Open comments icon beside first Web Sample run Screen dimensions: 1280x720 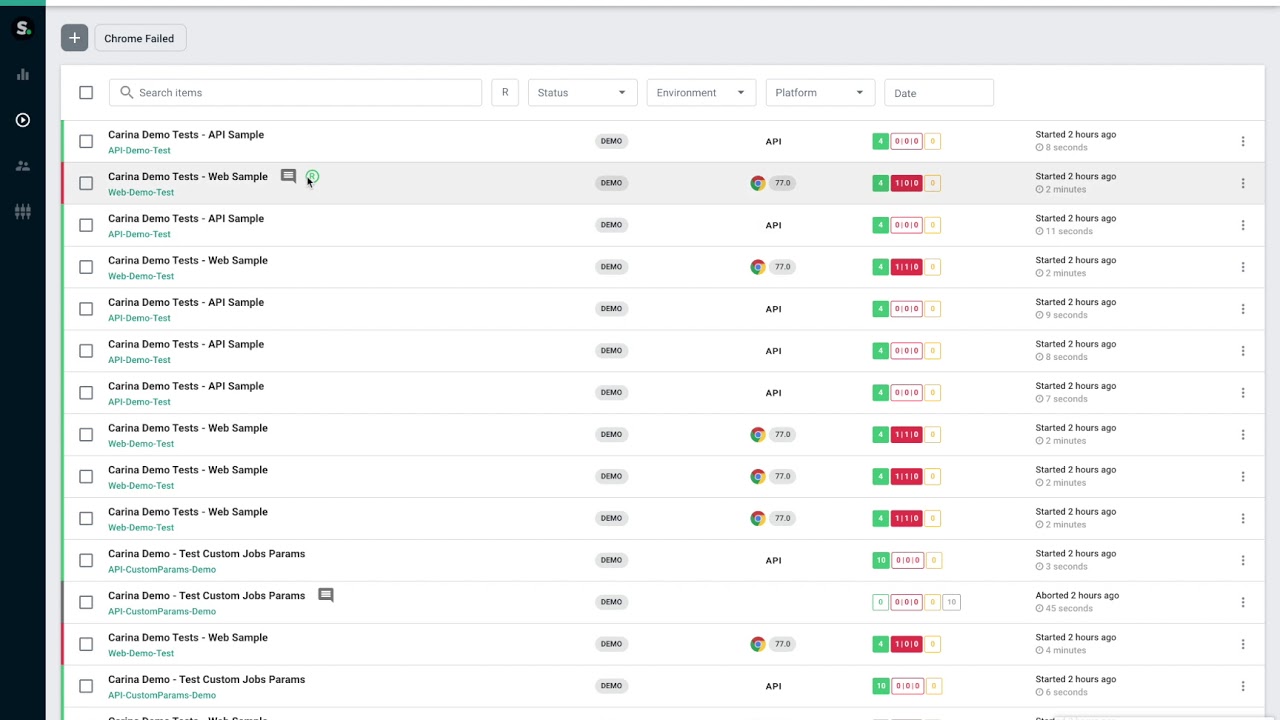coord(288,177)
